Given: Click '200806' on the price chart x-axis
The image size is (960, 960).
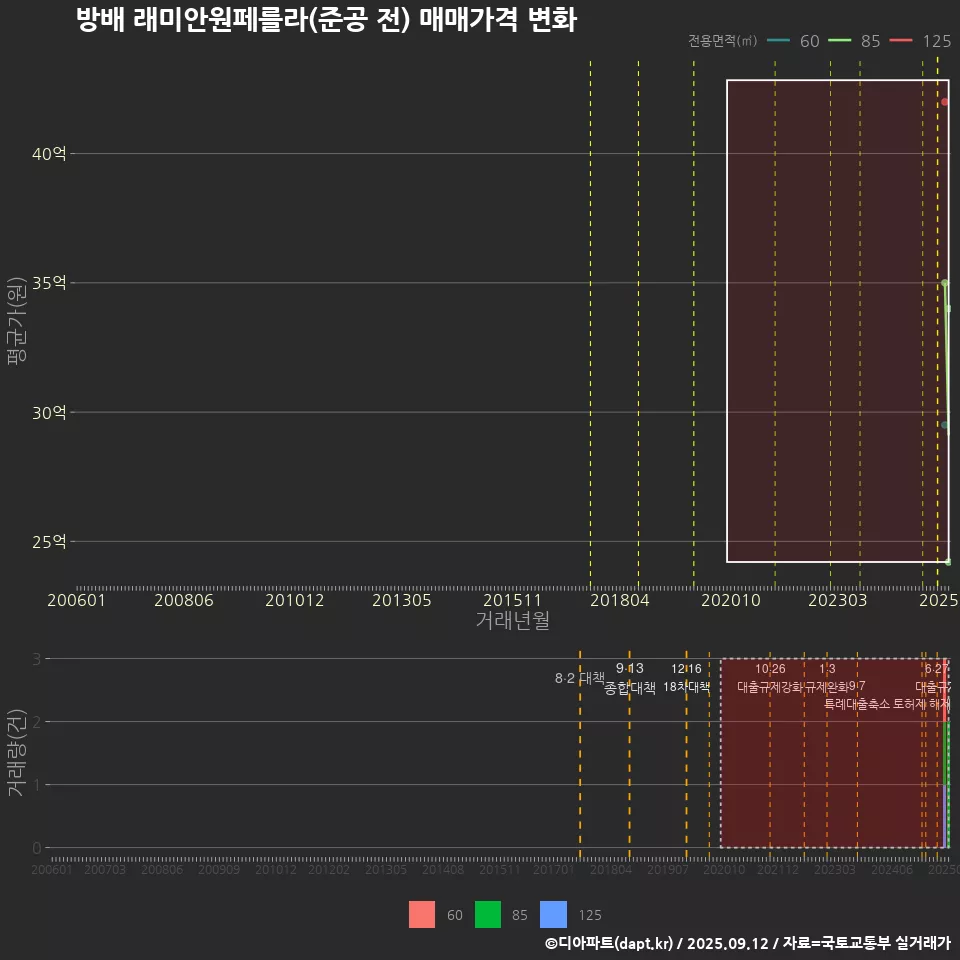Looking at the screenshot, I should pos(184,600).
